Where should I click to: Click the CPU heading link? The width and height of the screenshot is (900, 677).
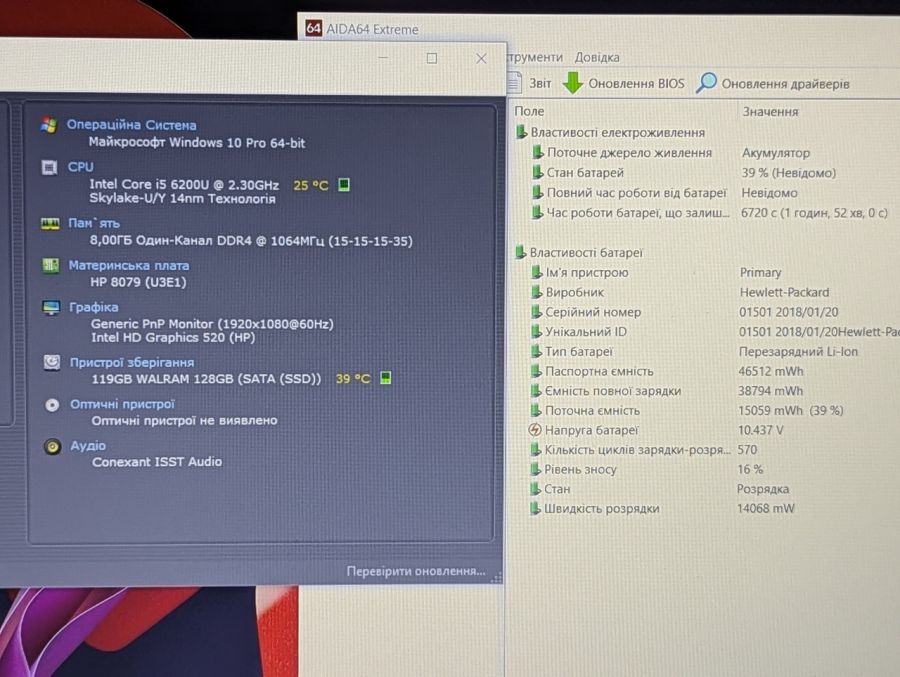pyautogui.click(x=80, y=167)
